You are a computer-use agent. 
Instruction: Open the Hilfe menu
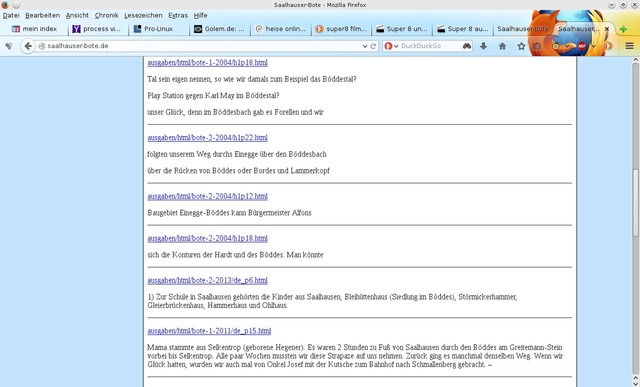200,15
